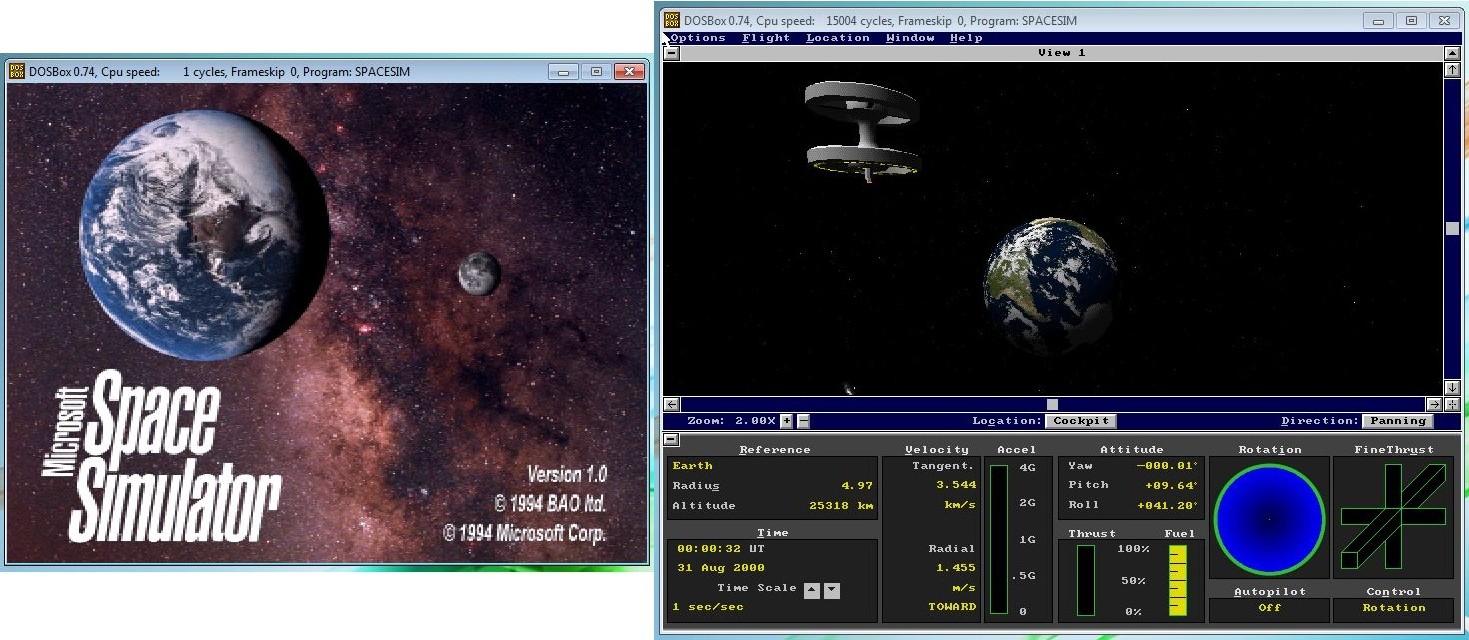Viewport: 1469px width, 640px height.
Task: Click the Radius value 4.97
Action: 859,486
